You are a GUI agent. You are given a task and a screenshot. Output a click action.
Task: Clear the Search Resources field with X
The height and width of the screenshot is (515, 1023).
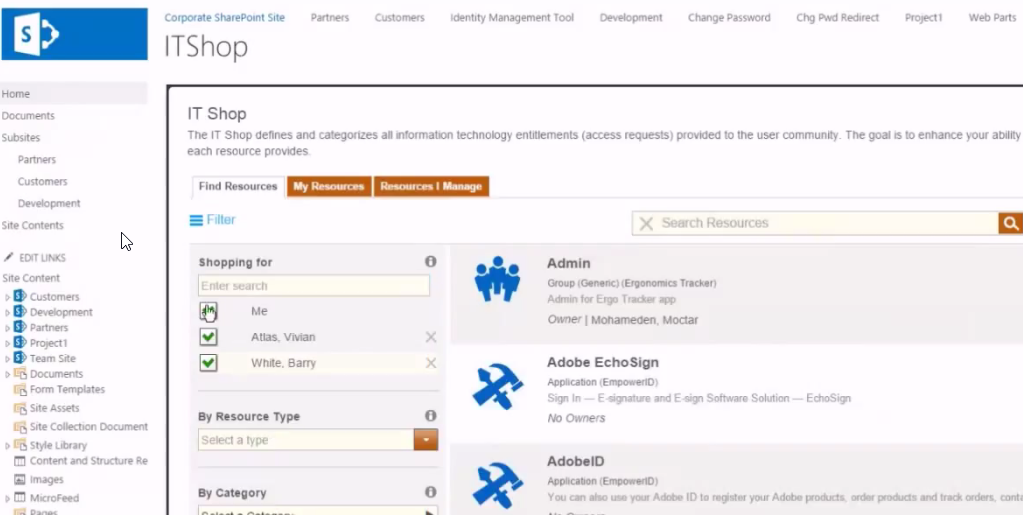point(646,224)
